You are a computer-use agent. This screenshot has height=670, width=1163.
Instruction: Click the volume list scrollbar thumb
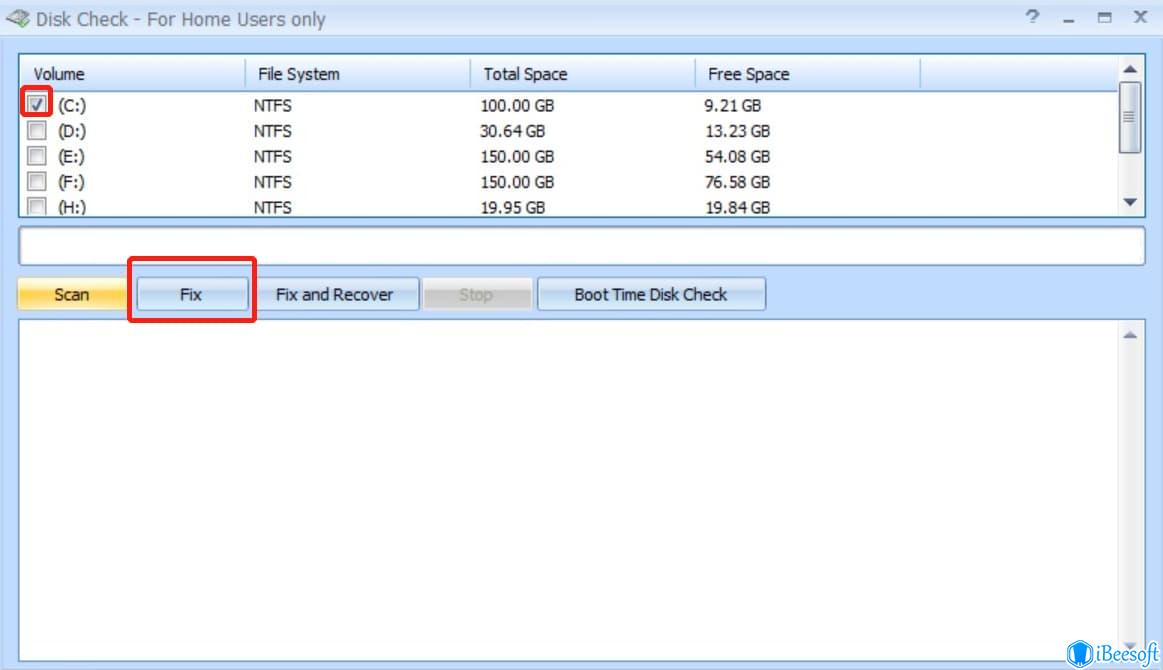[1130, 117]
